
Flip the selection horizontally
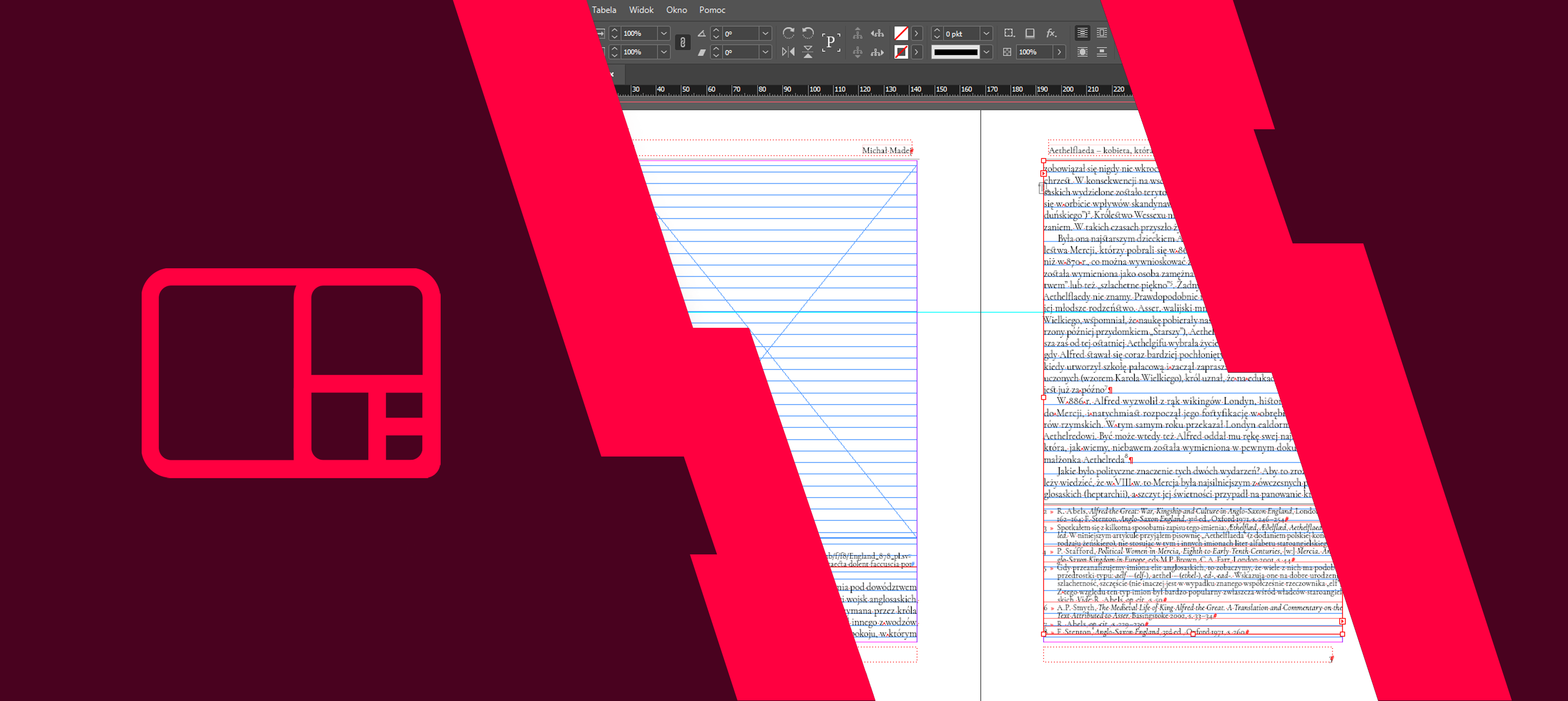[x=788, y=52]
